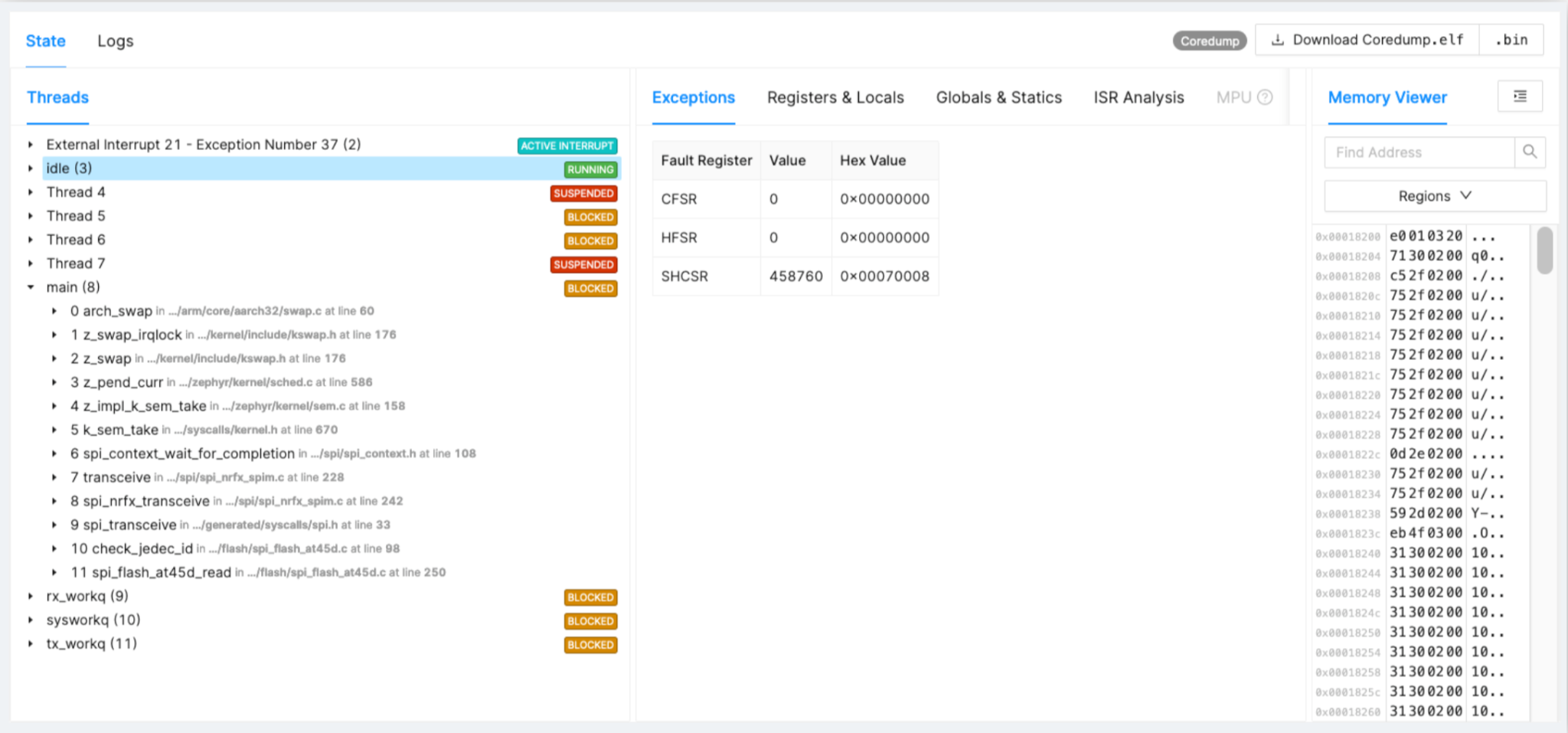Screen dimensions: 1568x733
Task: Click the download icon on Download Coredump.elf
Action: [1279, 39]
